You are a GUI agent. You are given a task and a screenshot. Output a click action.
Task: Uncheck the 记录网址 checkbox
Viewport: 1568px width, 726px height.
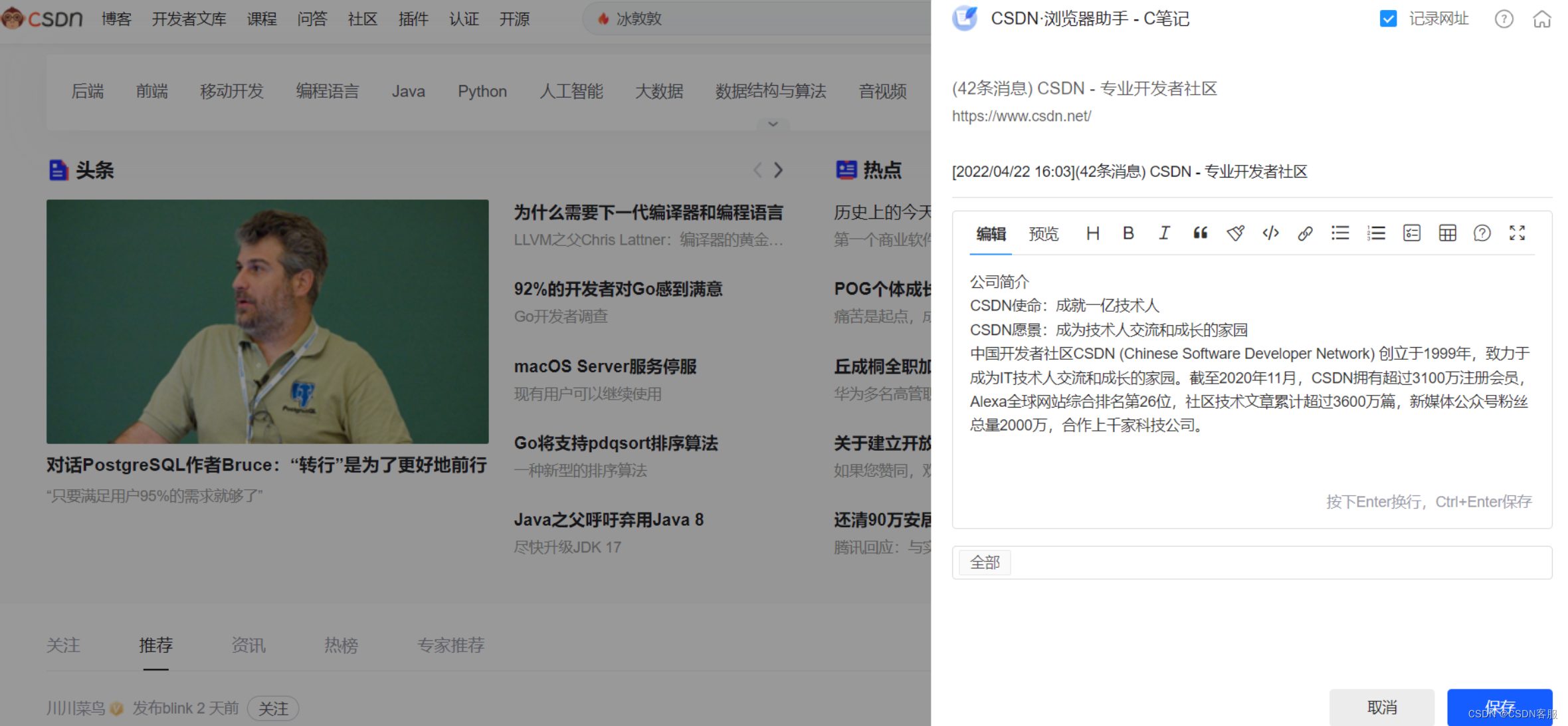pyautogui.click(x=1388, y=19)
